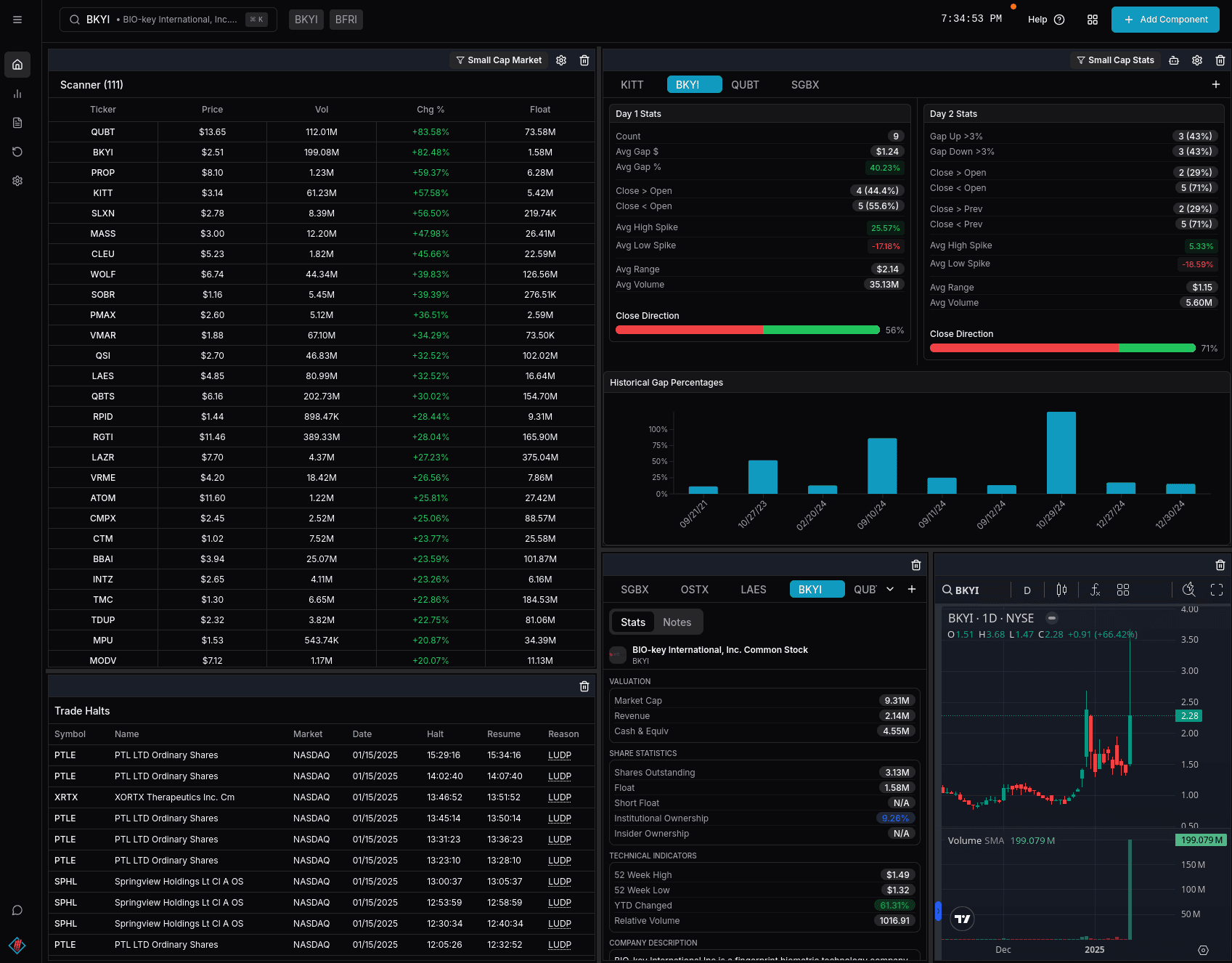Open chart layout templates icon
Image resolution: width=1232 pixels, height=963 pixels.
coord(1123,590)
